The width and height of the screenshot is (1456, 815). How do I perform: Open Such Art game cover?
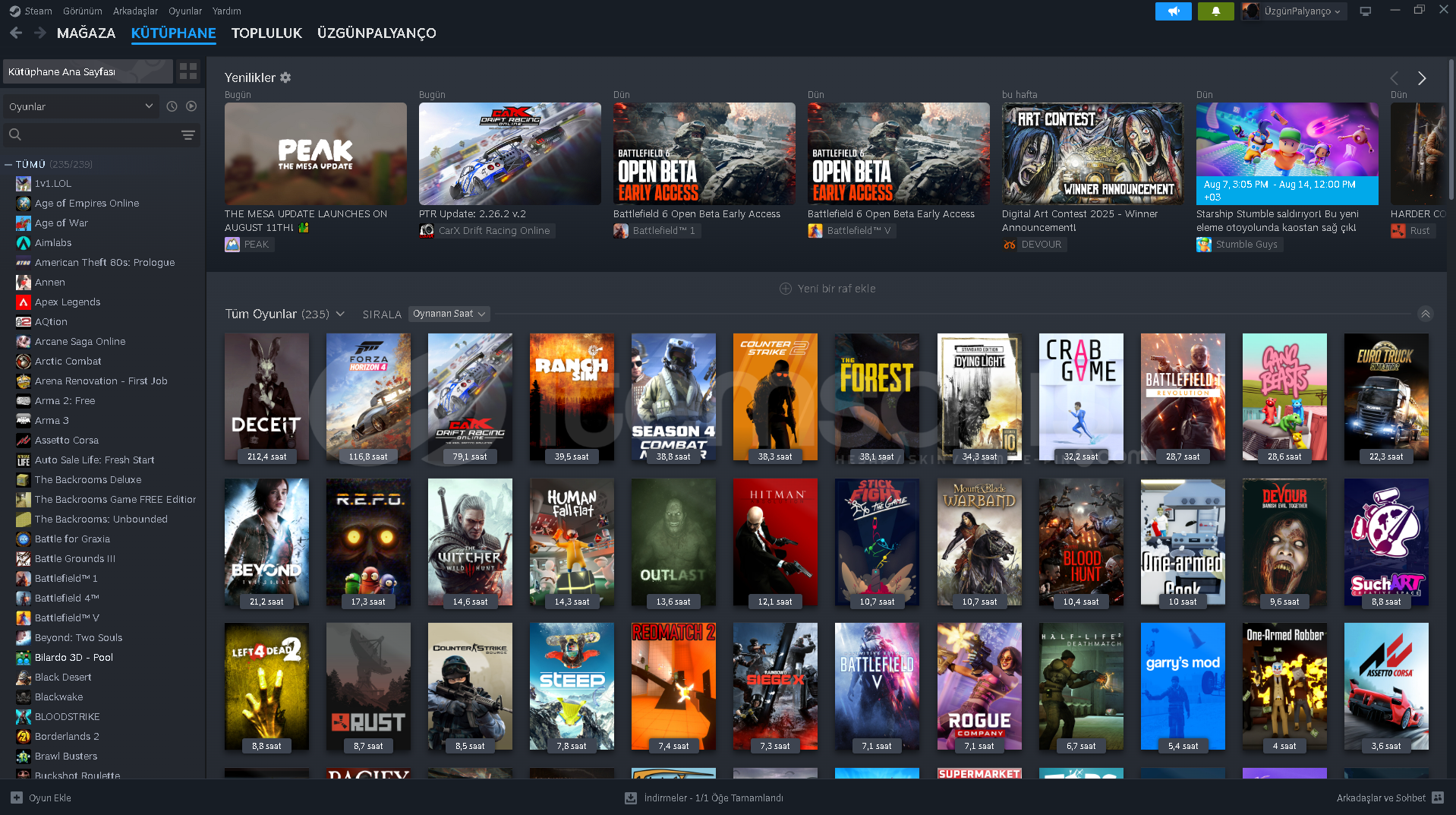coord(1386,542)
